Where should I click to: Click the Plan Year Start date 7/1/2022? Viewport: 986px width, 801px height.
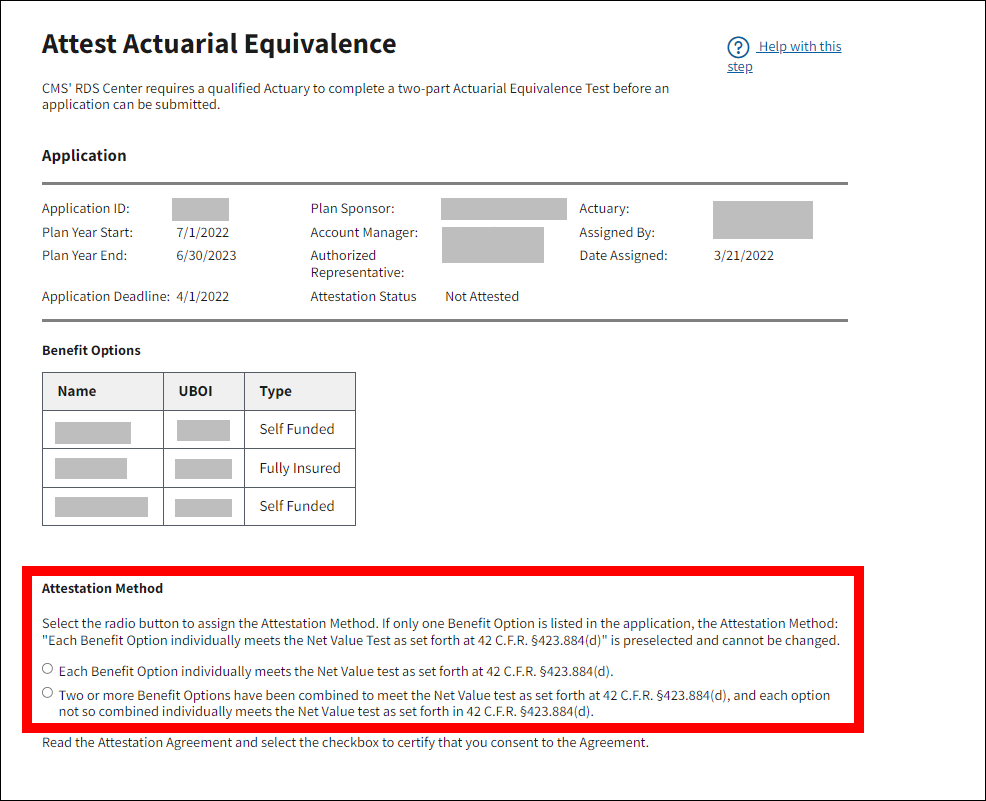[196, 232]
